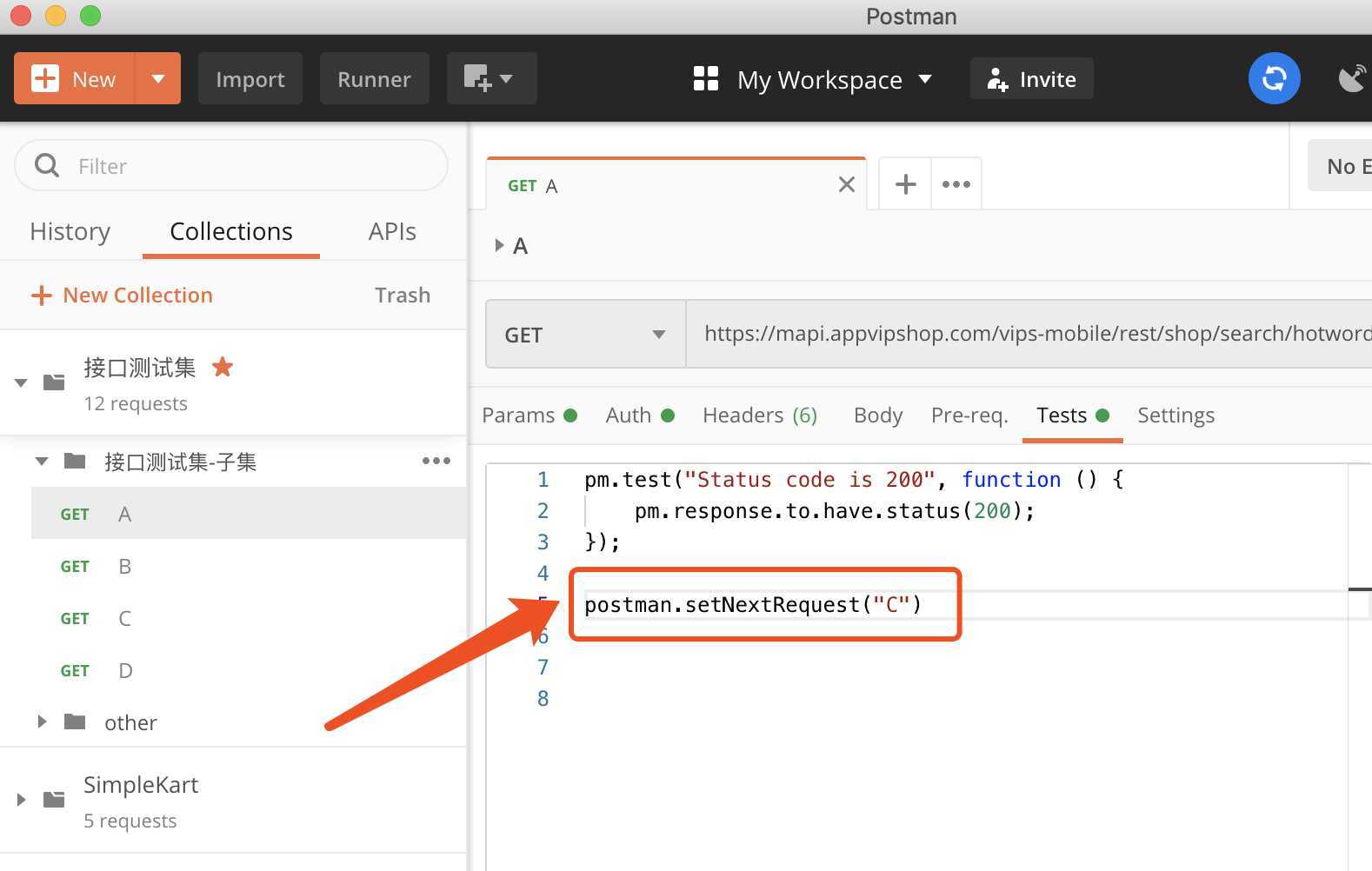The image size is (1372, 871).
Task: Select request C in the sidebar
Action: pyautogui.click(x=249, y=618)
